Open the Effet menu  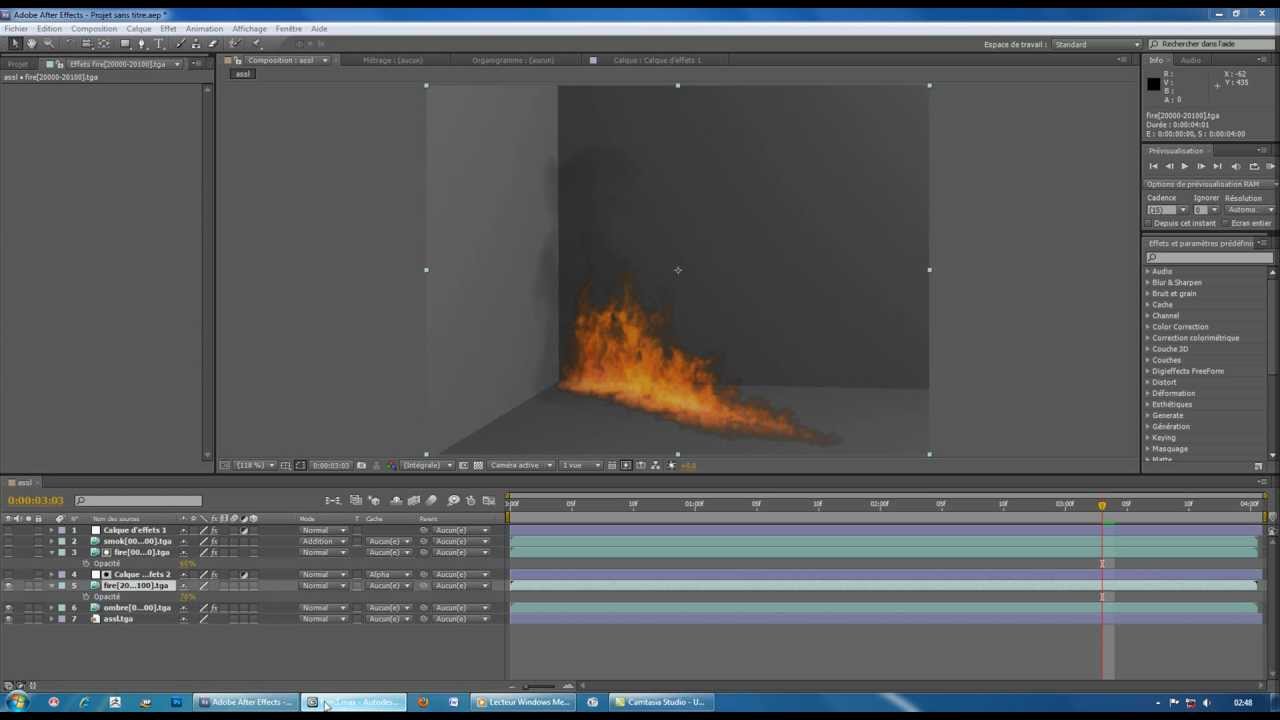coord(168,29)
